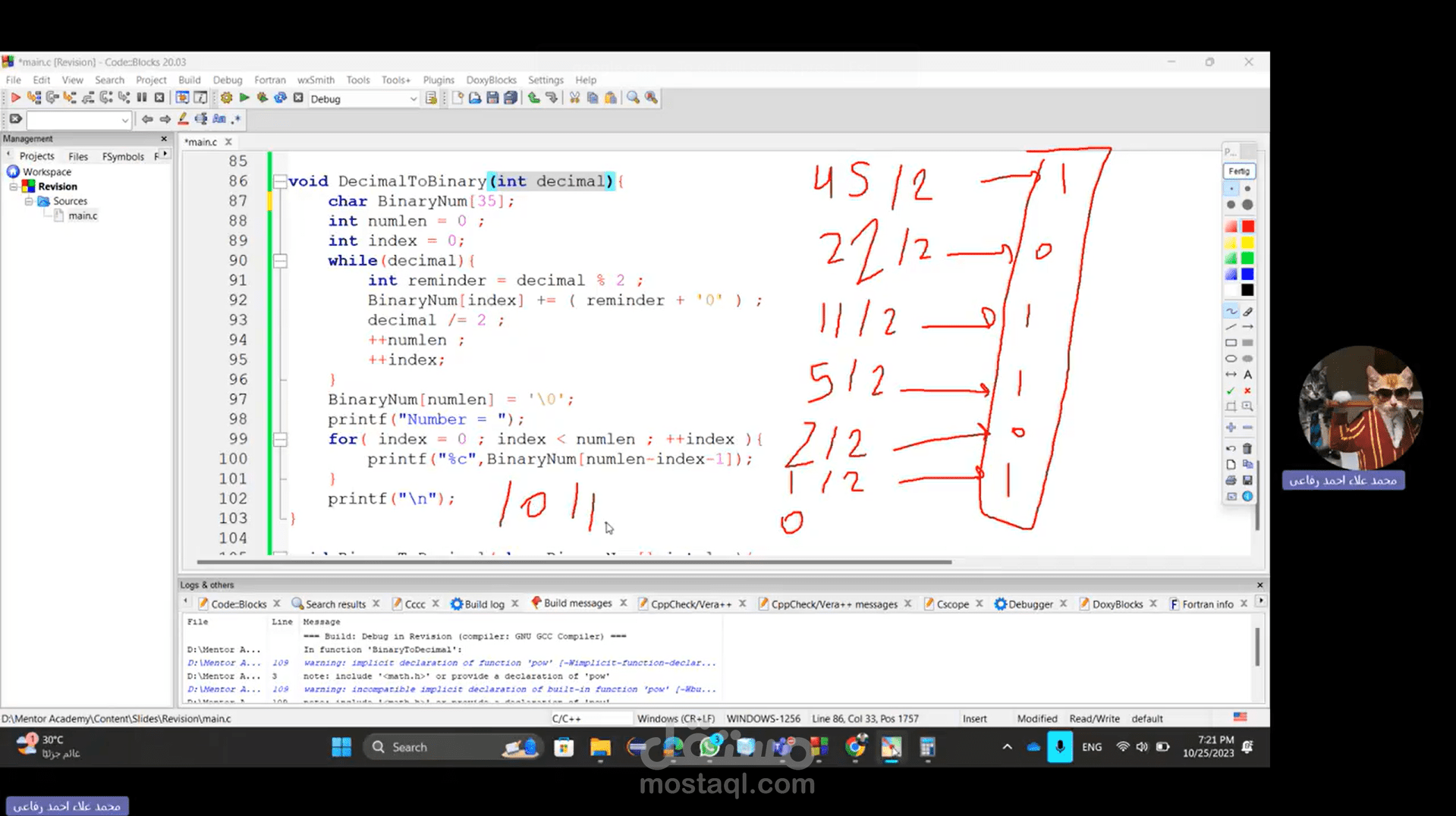The image size is (1456, 816).
Task: Click the red X stamp tool
Action: 1247,391
